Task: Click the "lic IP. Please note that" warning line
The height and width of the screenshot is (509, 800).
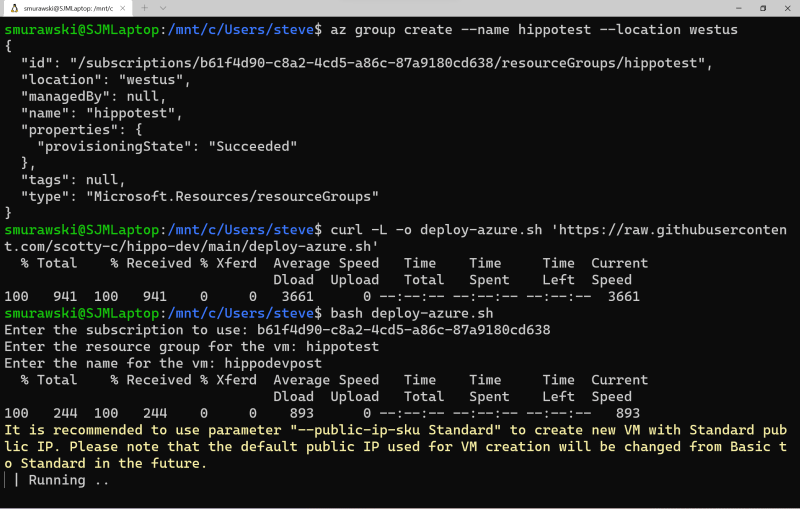Action: pos(395,447)
